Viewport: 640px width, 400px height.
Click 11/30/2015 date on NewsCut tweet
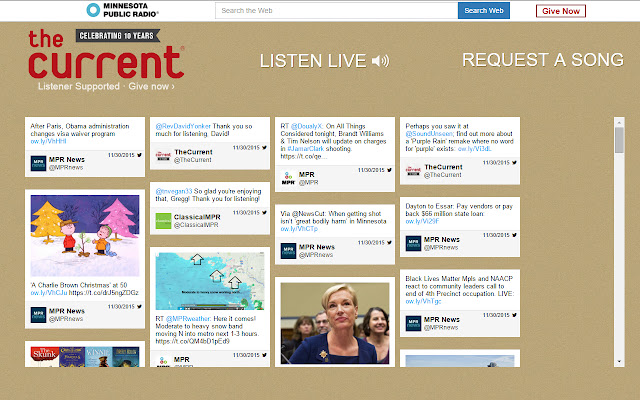pos(371,242)
